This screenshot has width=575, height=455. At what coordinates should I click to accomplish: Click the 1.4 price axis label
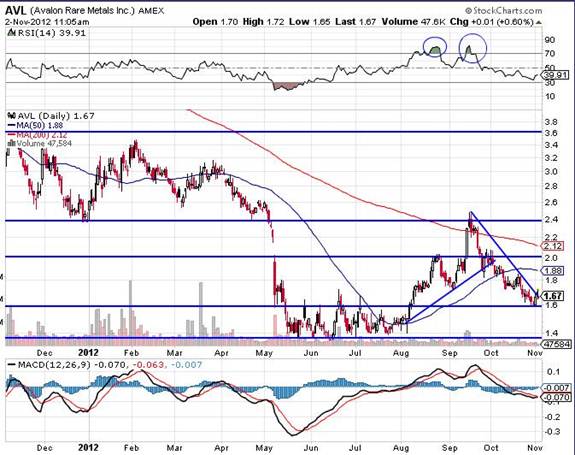click(x=551, y=333)
